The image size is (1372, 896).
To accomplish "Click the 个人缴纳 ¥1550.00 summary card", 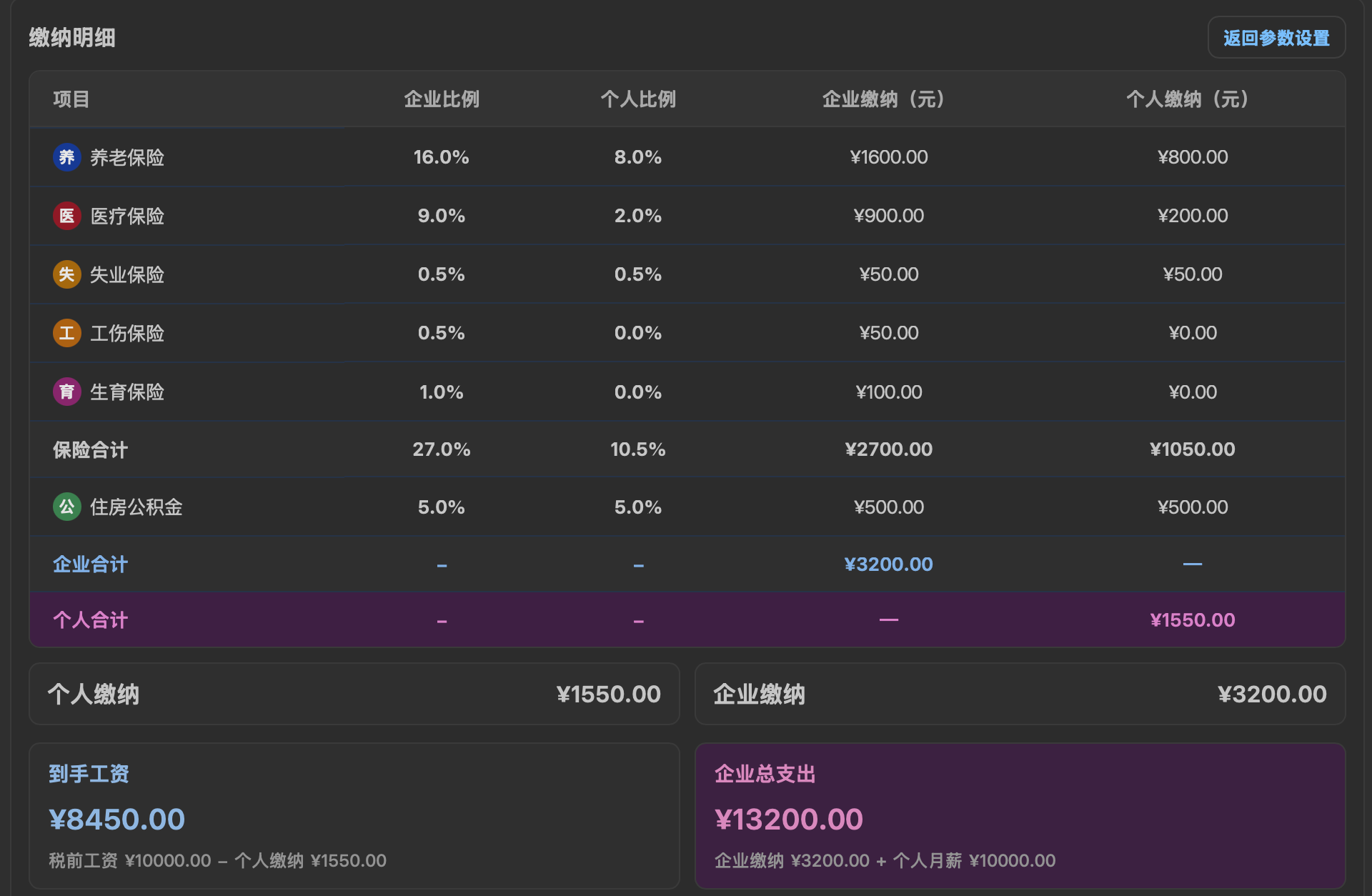I will 354,693.
